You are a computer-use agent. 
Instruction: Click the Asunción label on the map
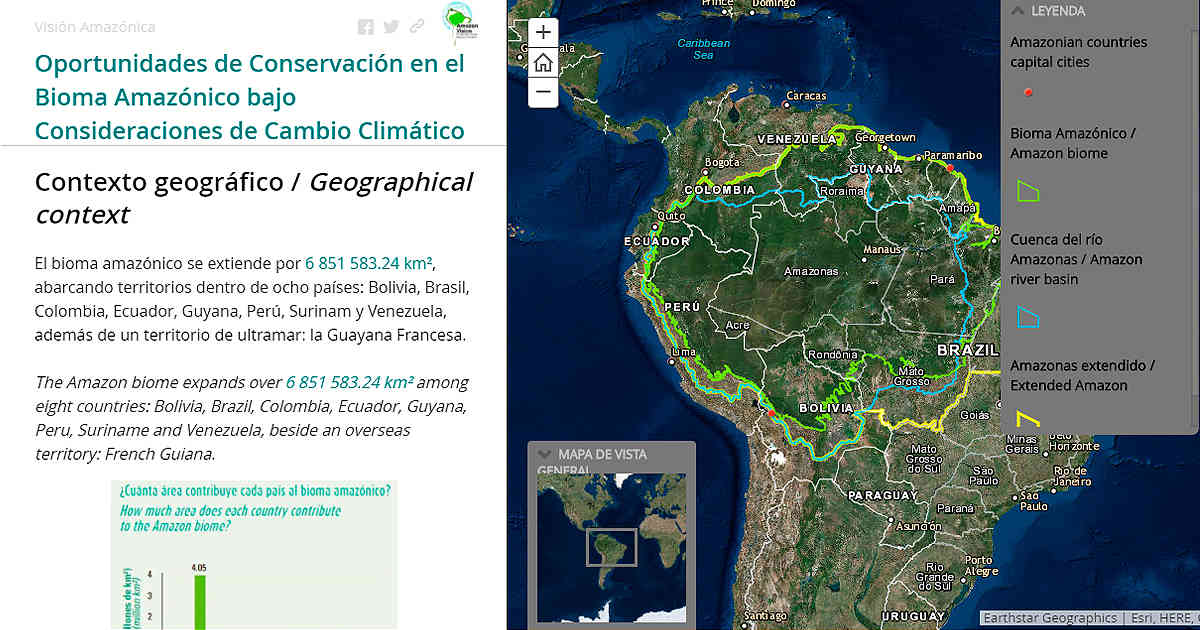919,526
